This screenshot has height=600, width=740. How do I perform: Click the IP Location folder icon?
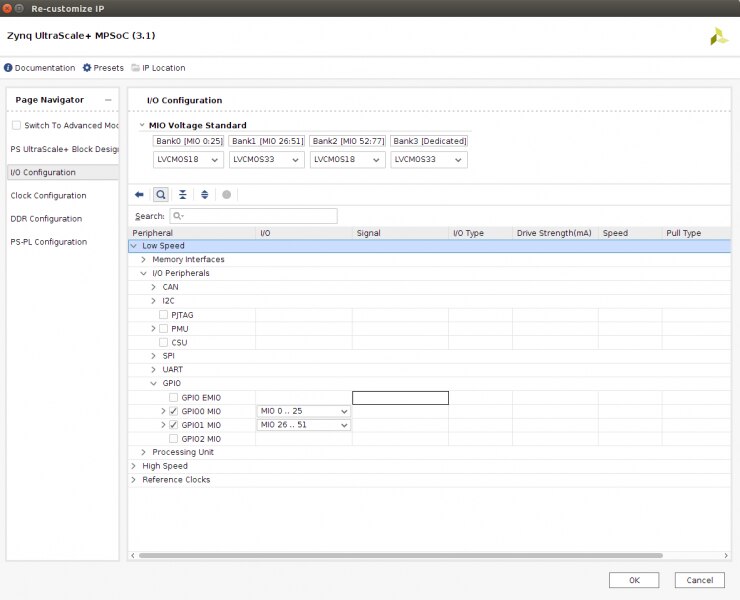tap(135, 68)
